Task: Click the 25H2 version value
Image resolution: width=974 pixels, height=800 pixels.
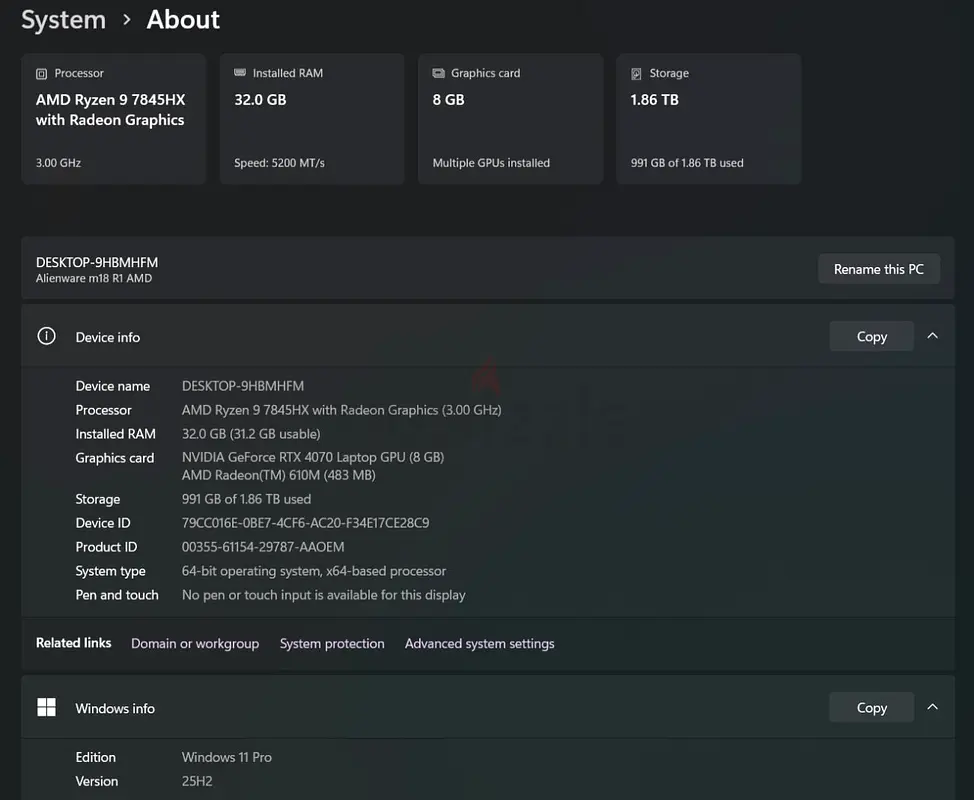Action: coord(197,781)
